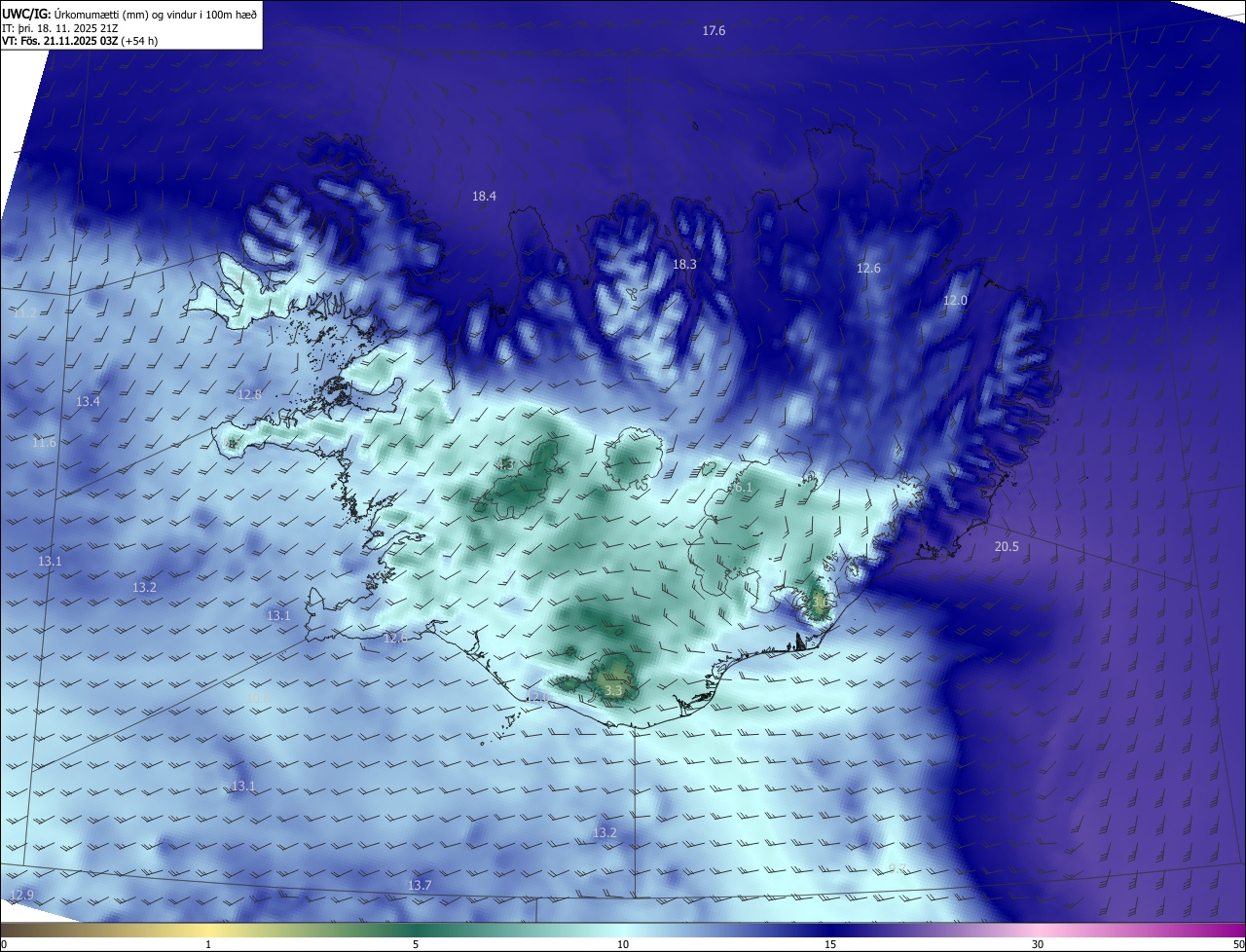Click the 6.1 value label
This screenshot has height=952, width=1246.
click(x=743, y=488)
